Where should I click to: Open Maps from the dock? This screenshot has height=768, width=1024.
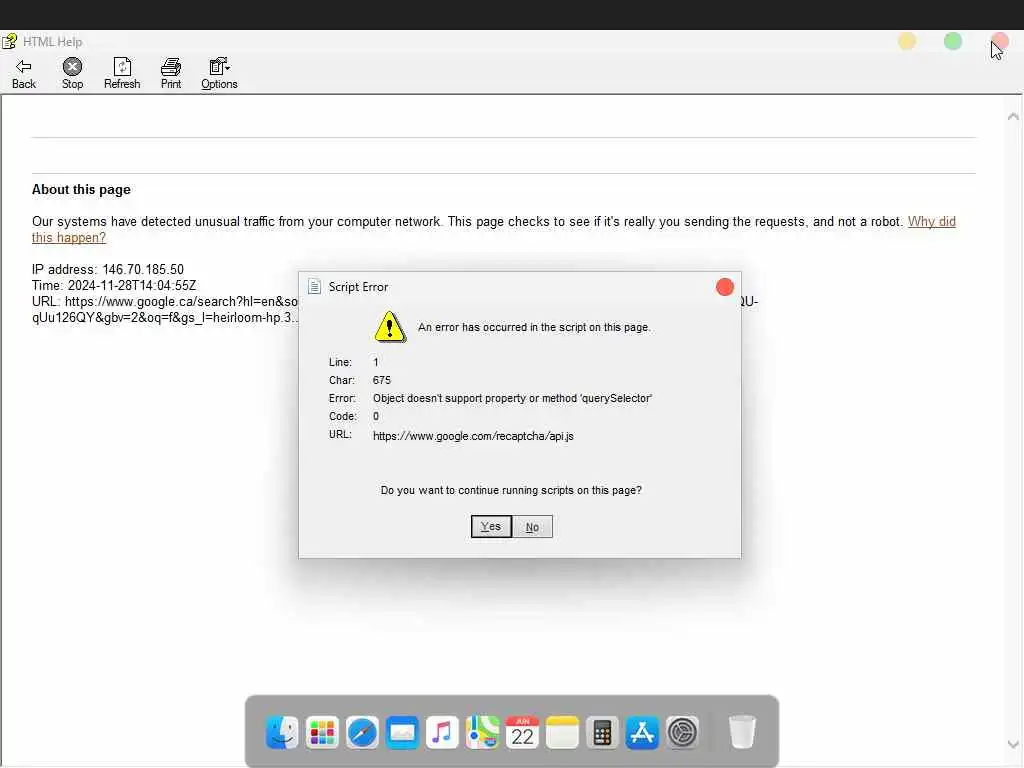point(482,732)
